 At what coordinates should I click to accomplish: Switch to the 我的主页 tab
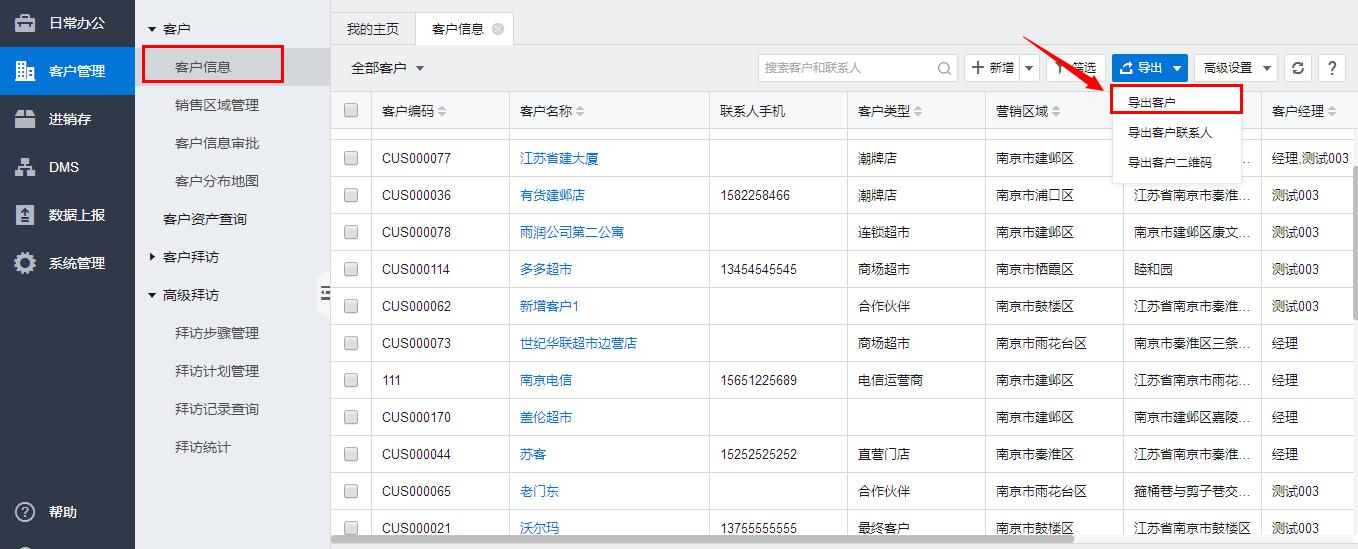tap(372, 29)
